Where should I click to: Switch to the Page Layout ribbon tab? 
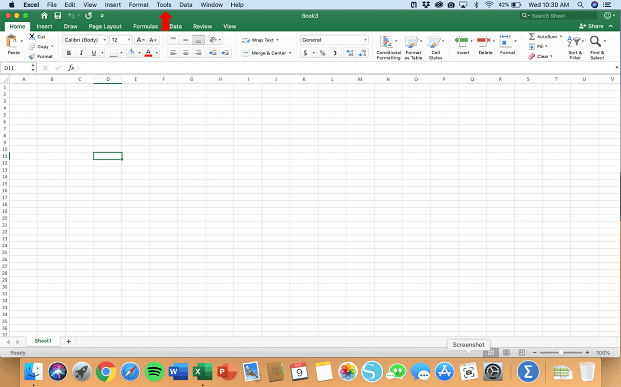pos(105,26)
